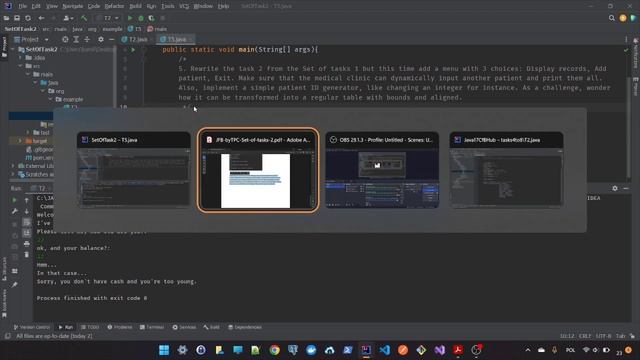Click the Down stack trace arrow in Run panel

pos(27,211)
